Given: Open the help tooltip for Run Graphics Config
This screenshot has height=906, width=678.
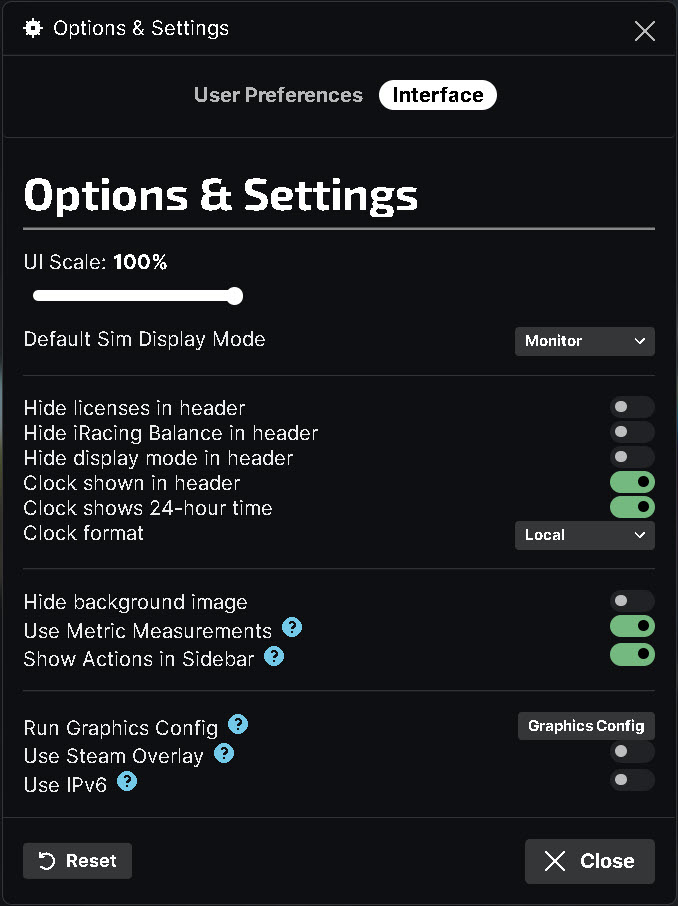Looking at the screenshot, I should point(238,724).
